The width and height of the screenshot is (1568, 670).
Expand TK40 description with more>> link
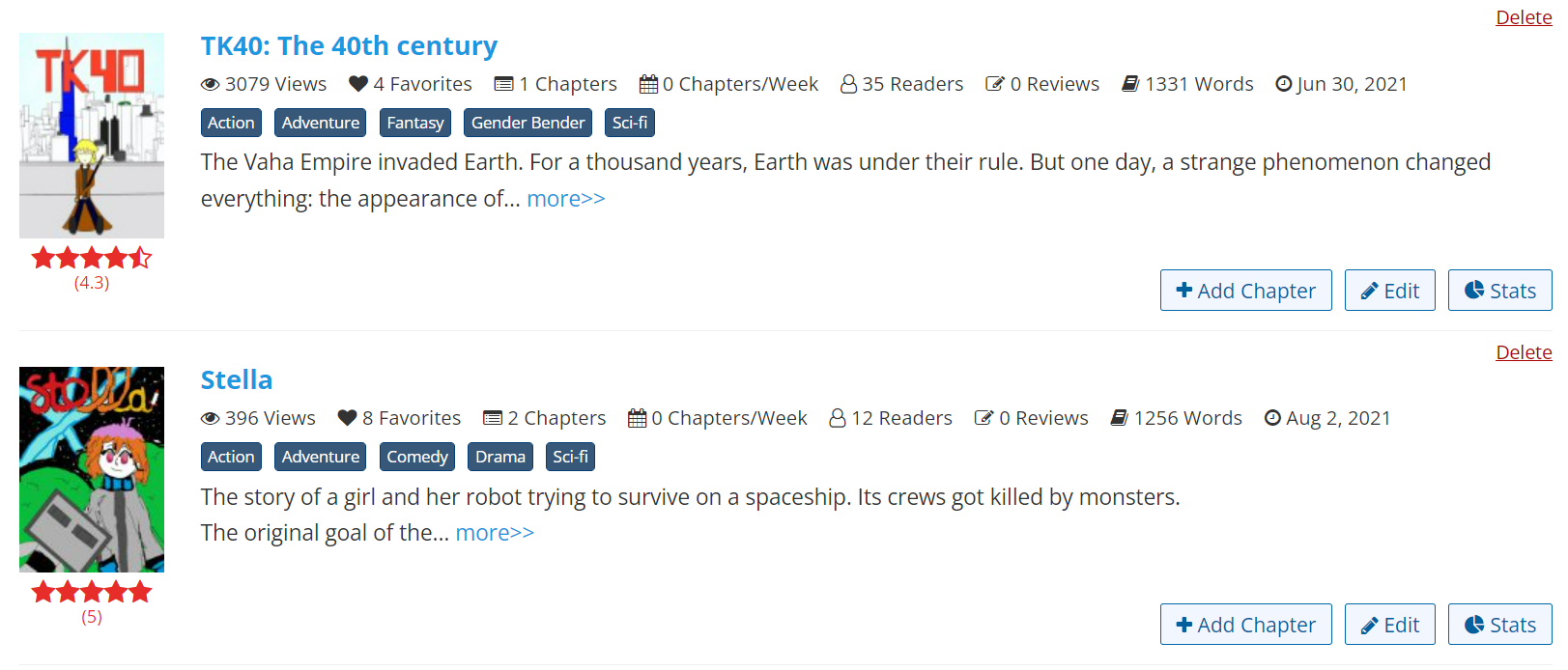pyautogui.click(x=565, y=199)
